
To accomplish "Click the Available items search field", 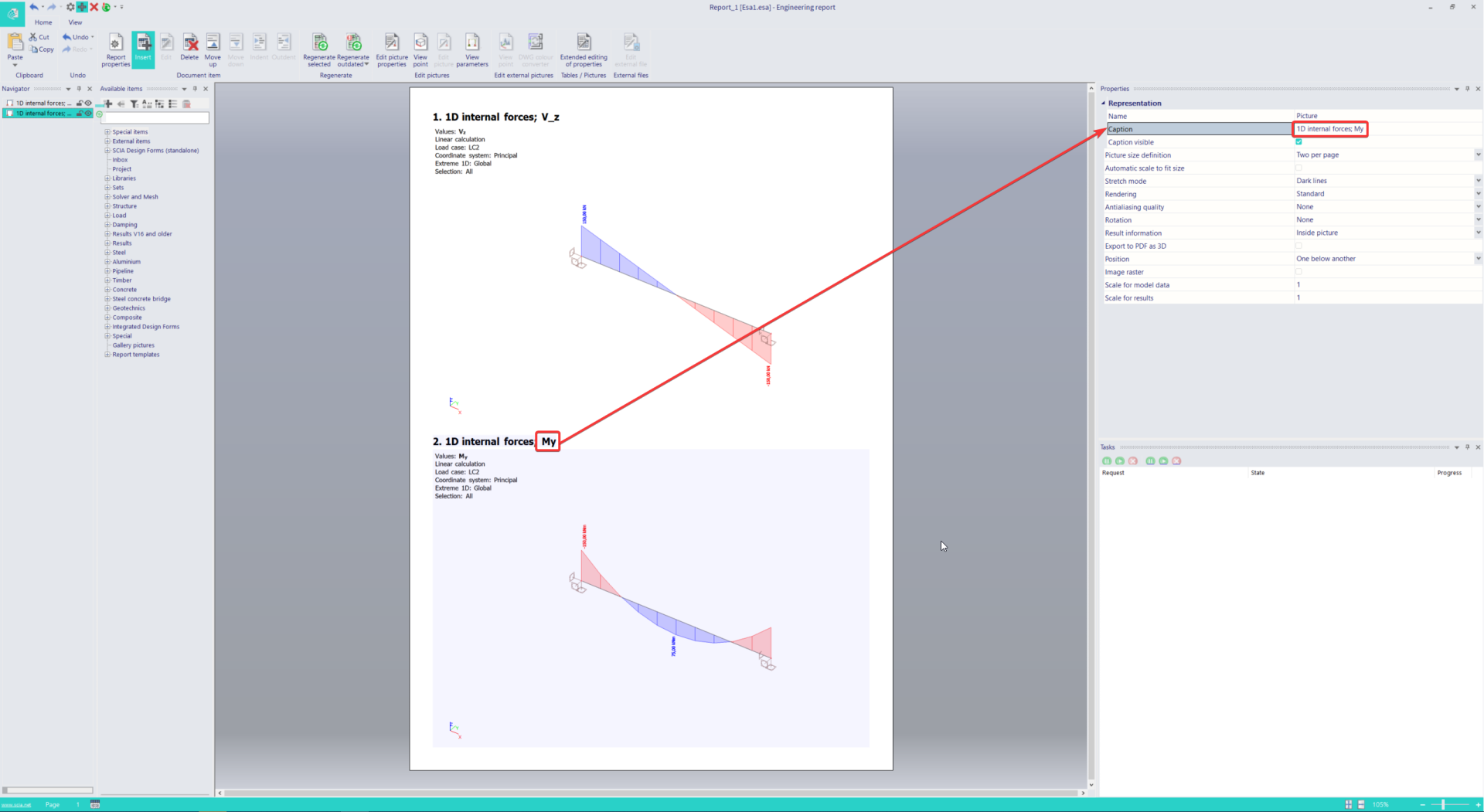I will coord(155,118).
